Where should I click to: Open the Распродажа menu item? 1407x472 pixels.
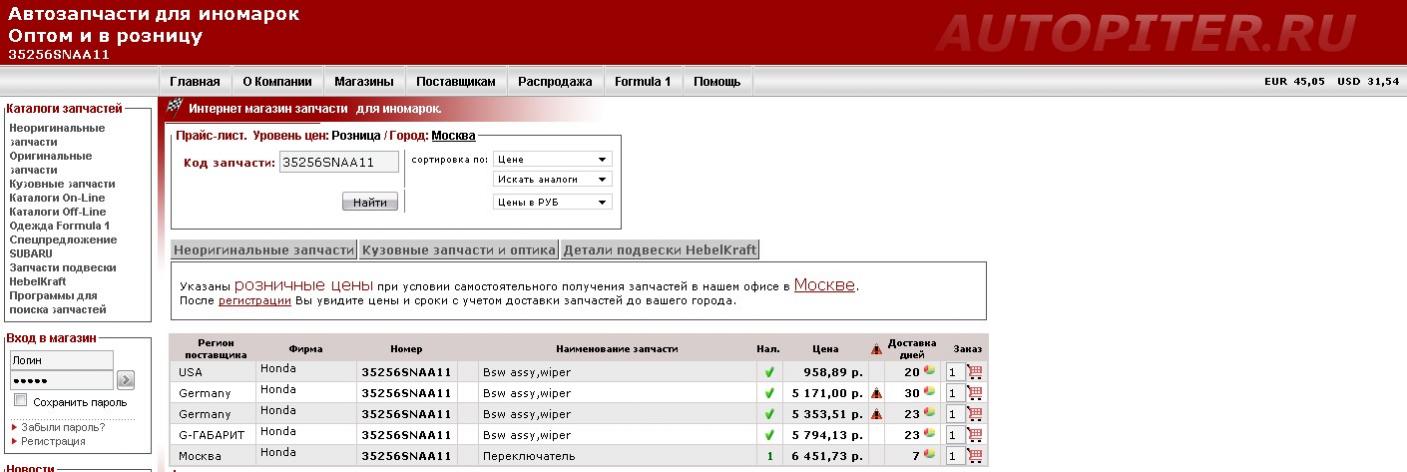coord(555,82)
